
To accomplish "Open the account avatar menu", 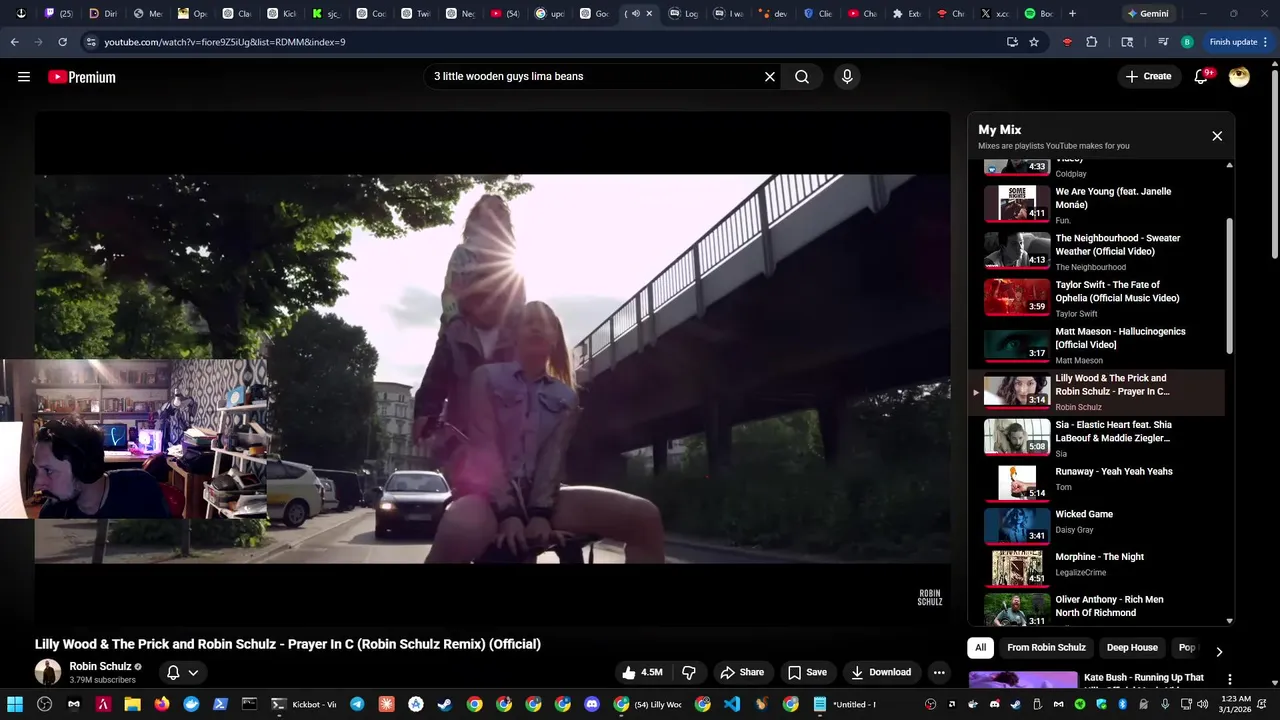I will pyautogui.click(x=1239, y=77).
